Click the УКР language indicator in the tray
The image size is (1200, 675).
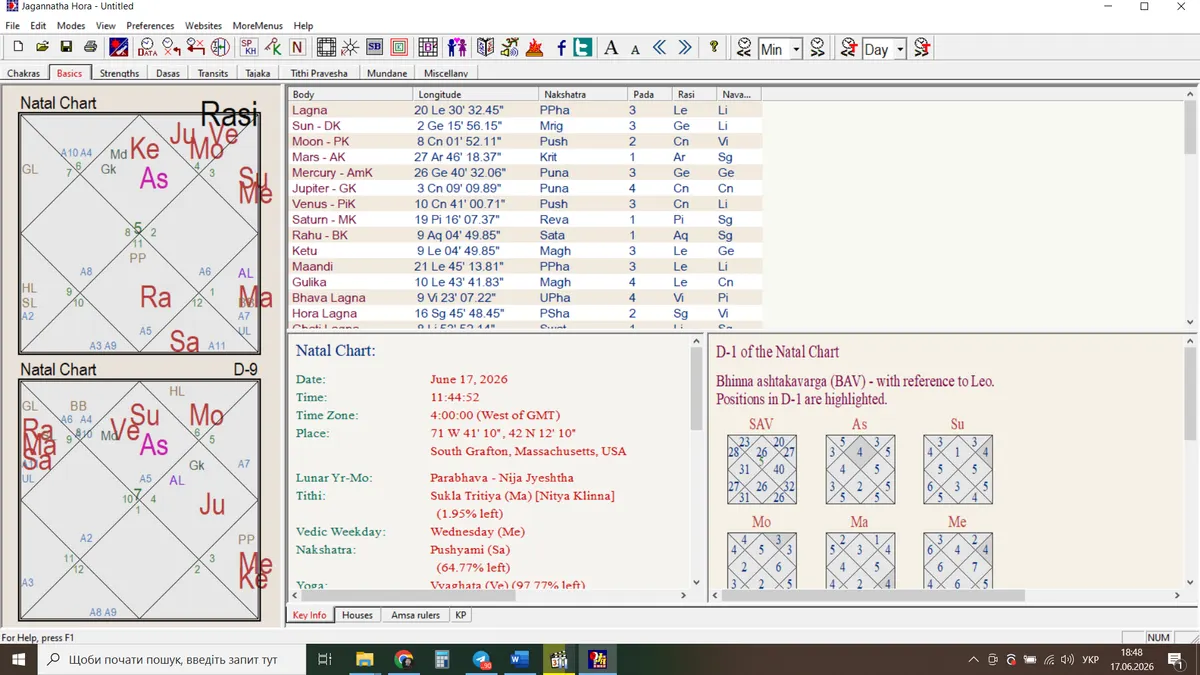coord(1093,660)
